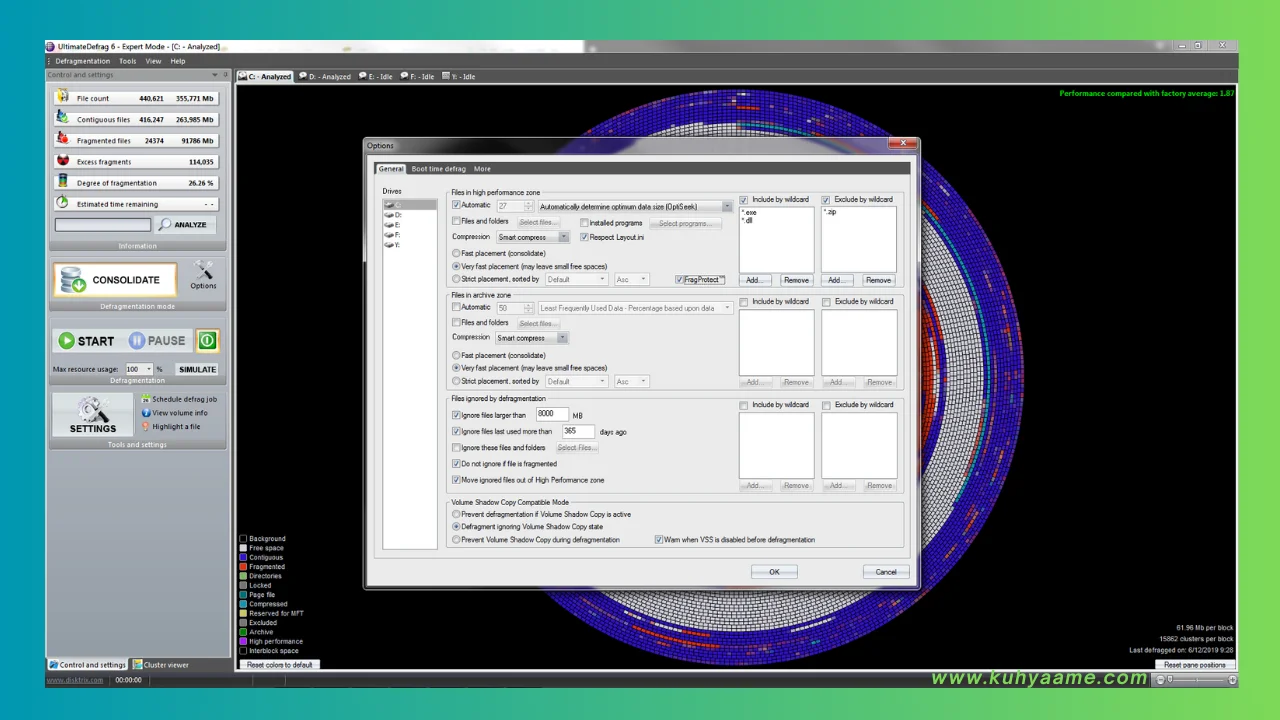Click the Estimated time remaining clock icon
Viewport: 1280px width, 720px height.
coord(62,202)
